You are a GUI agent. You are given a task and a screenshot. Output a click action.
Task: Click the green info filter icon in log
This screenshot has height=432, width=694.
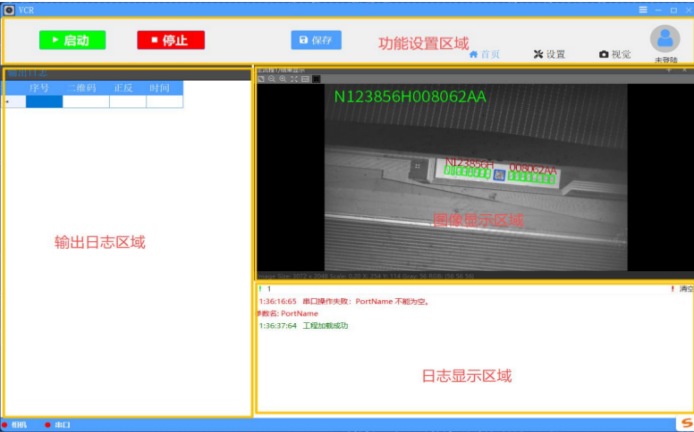point(260,289)
